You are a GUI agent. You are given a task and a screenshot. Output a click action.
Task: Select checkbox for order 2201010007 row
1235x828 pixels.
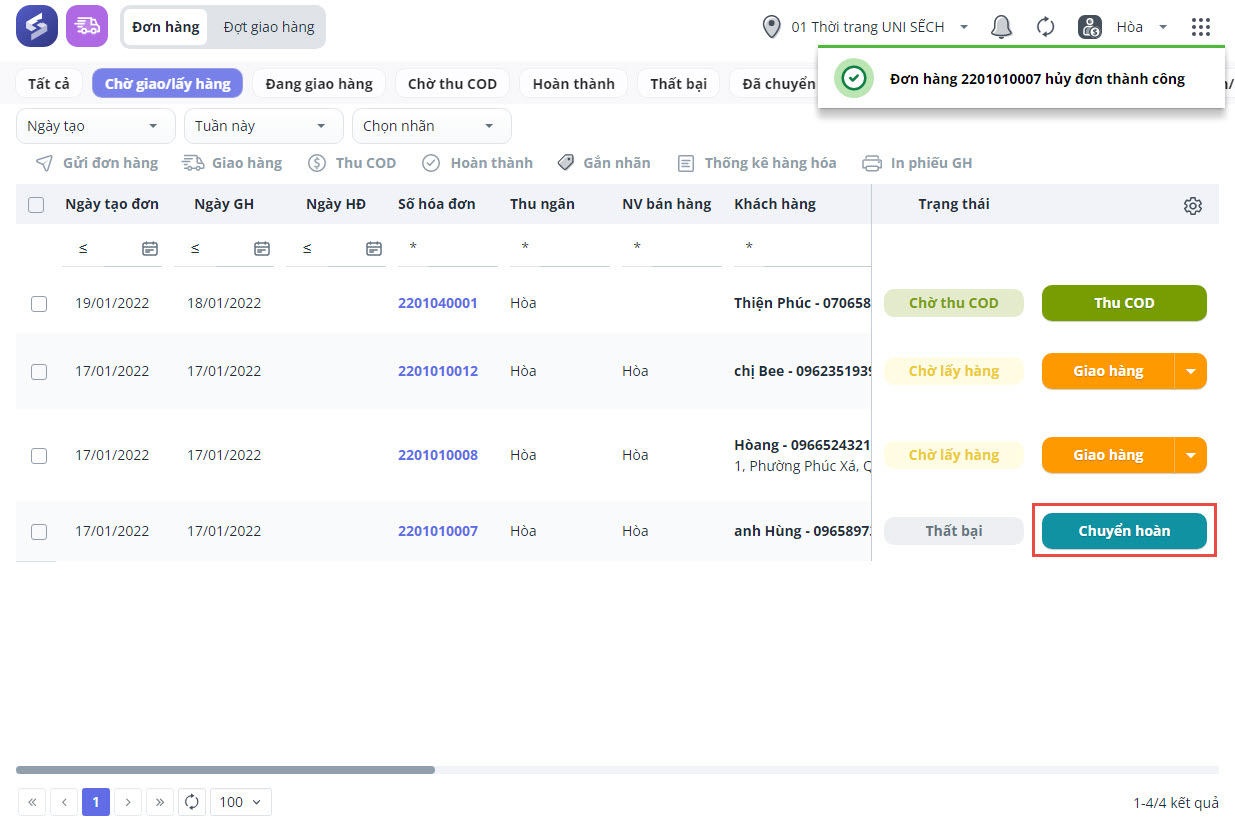click(39, 532)
